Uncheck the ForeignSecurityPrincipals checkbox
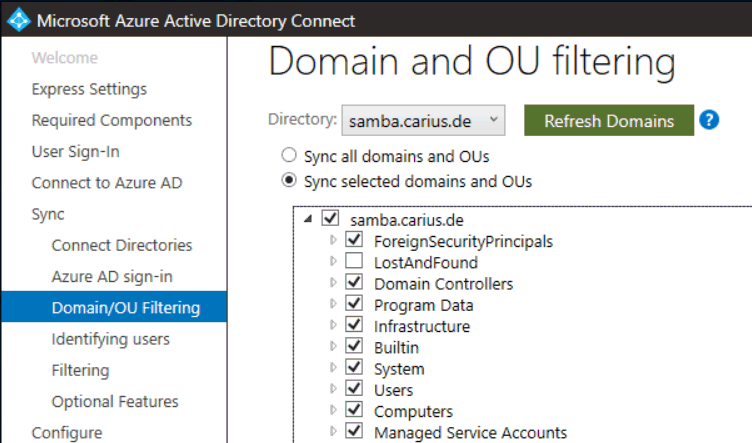This screenshot has height=443, width=752. point(354,239)
